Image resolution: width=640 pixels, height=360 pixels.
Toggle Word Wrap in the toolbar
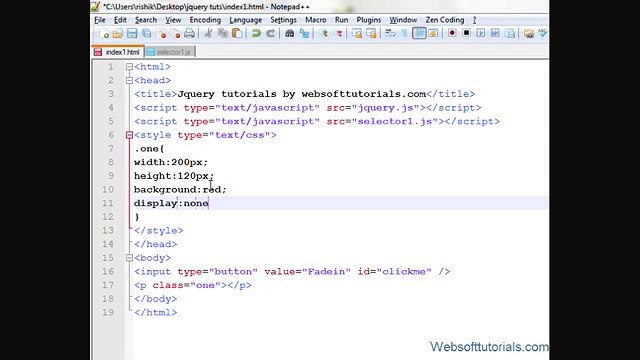pyautogui.click(x=390, y=33)
